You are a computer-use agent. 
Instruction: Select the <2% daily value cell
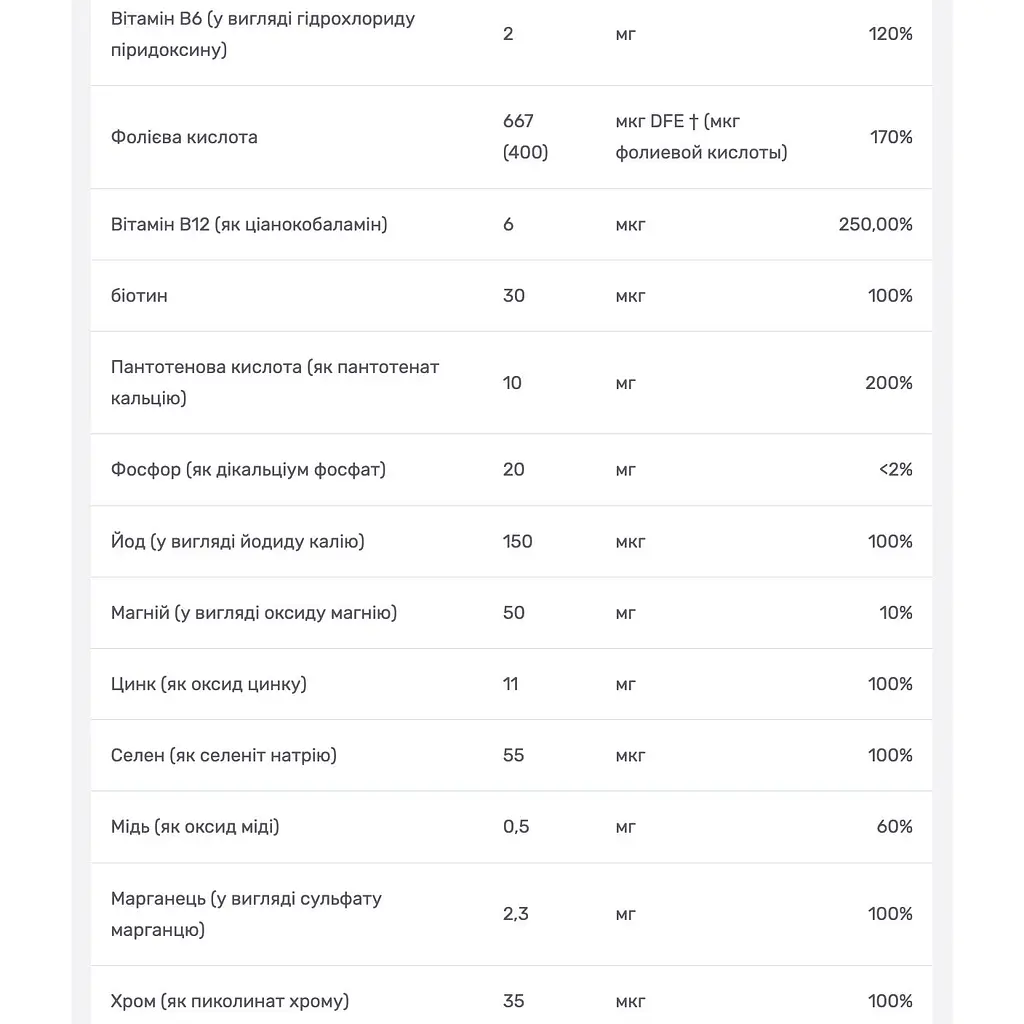pyautogui.click(x=895, y=470)
